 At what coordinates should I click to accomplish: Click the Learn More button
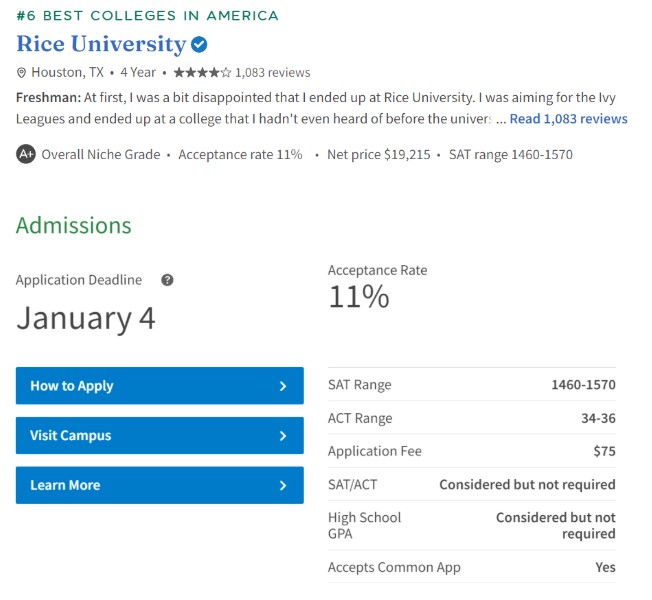coord(160,485)
